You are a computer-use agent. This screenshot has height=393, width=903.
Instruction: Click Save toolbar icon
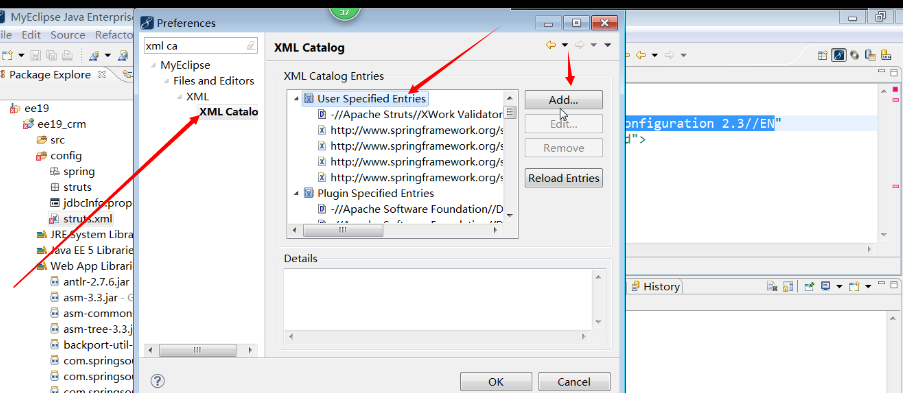coord(36,55)
